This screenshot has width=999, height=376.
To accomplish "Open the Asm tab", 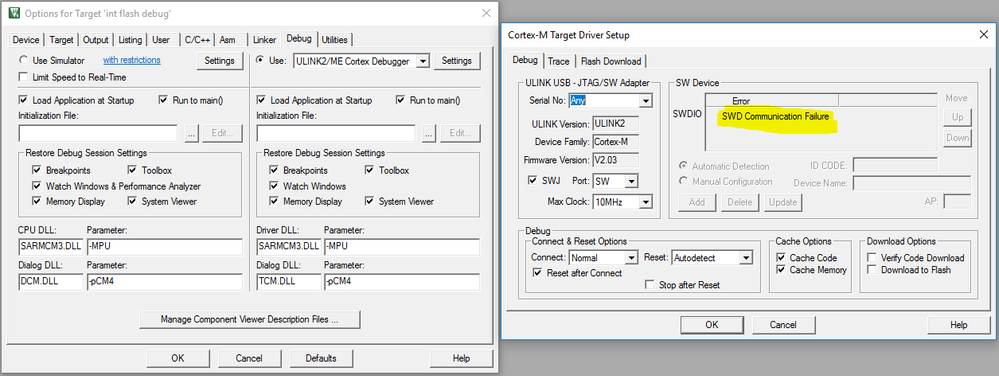I will pos(227,40).
